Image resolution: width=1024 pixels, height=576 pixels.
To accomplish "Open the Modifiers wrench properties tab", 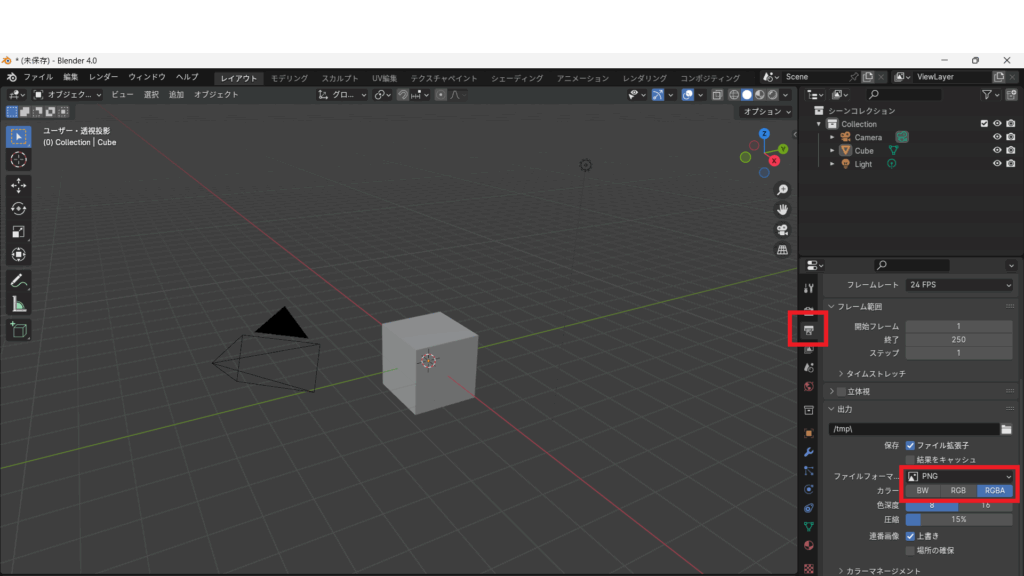I will (808, 452).
